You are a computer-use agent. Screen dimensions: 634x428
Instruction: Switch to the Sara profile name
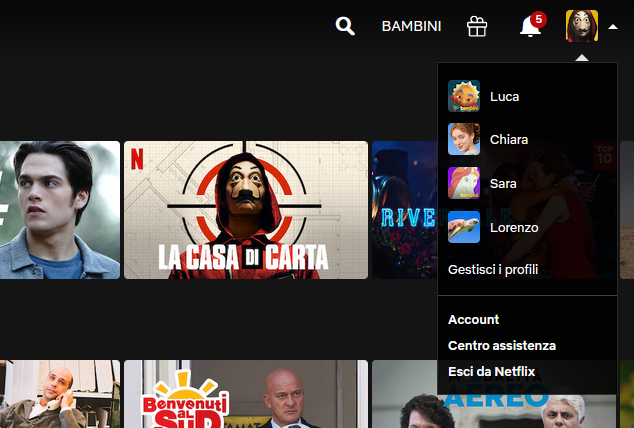click(503, 184)
